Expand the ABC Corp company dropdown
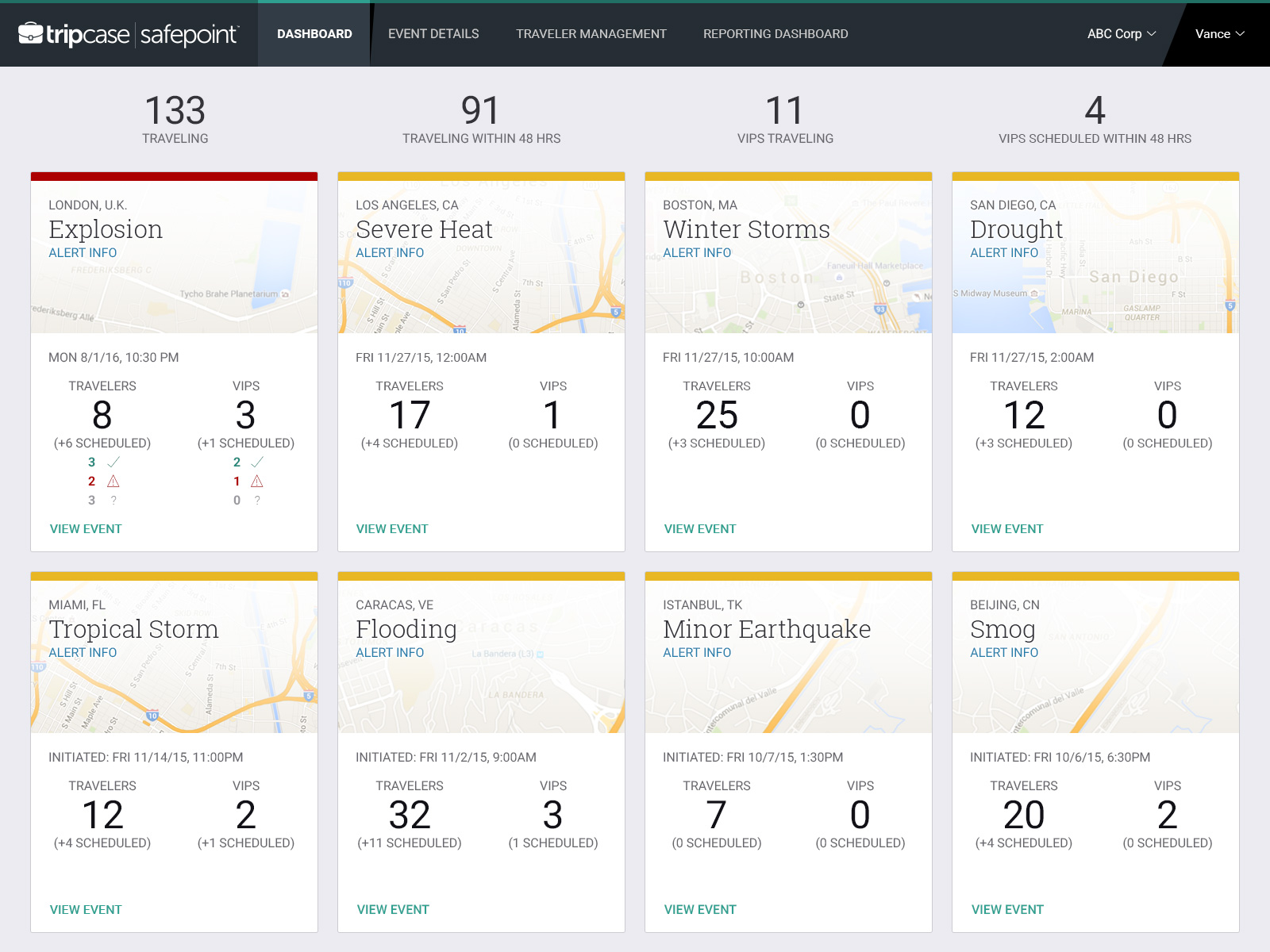This screenshot has height=952, width=1270. [x=1121, y=34]
